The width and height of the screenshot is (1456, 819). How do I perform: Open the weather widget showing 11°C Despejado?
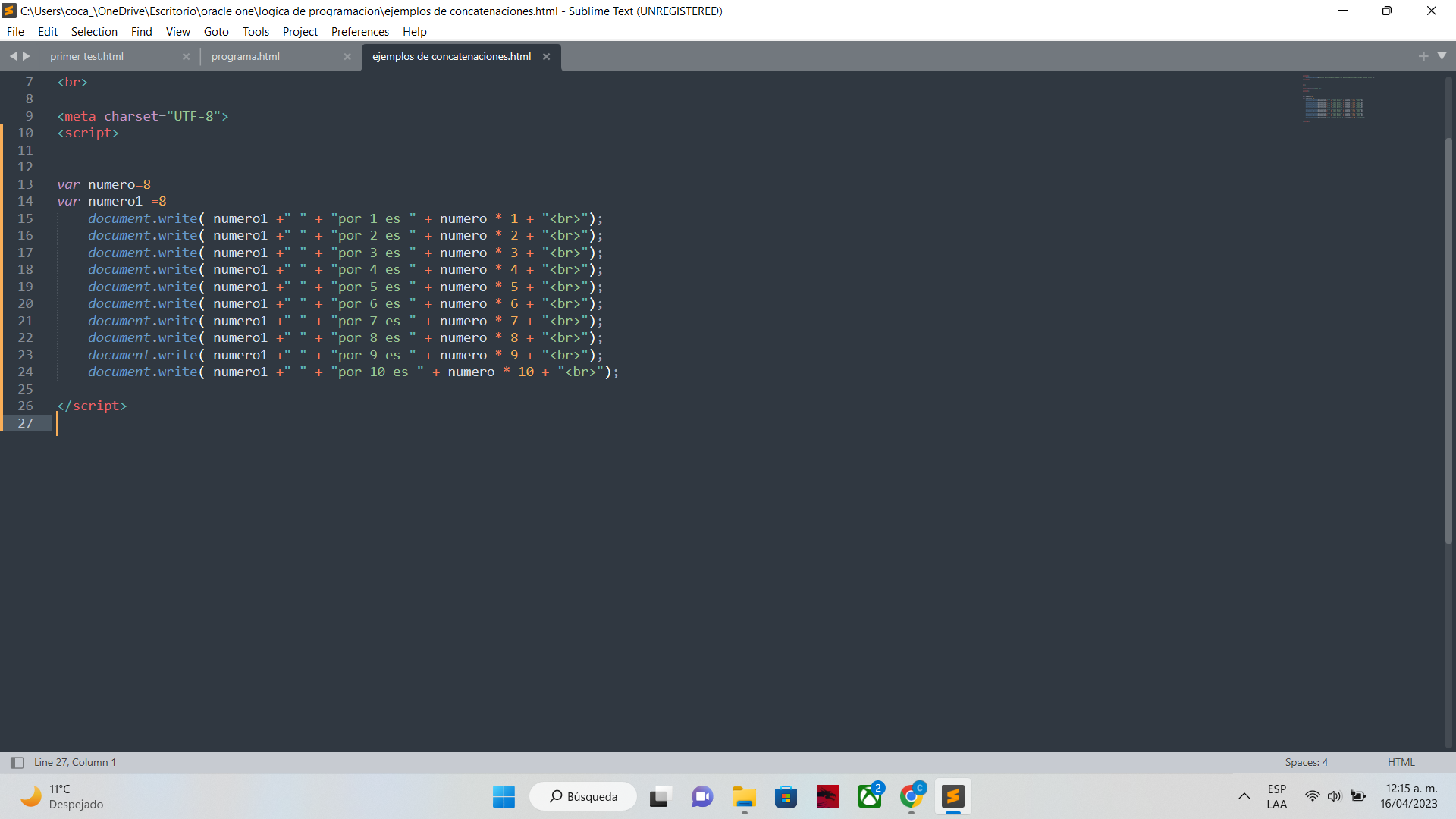click(x=62, y=796)
